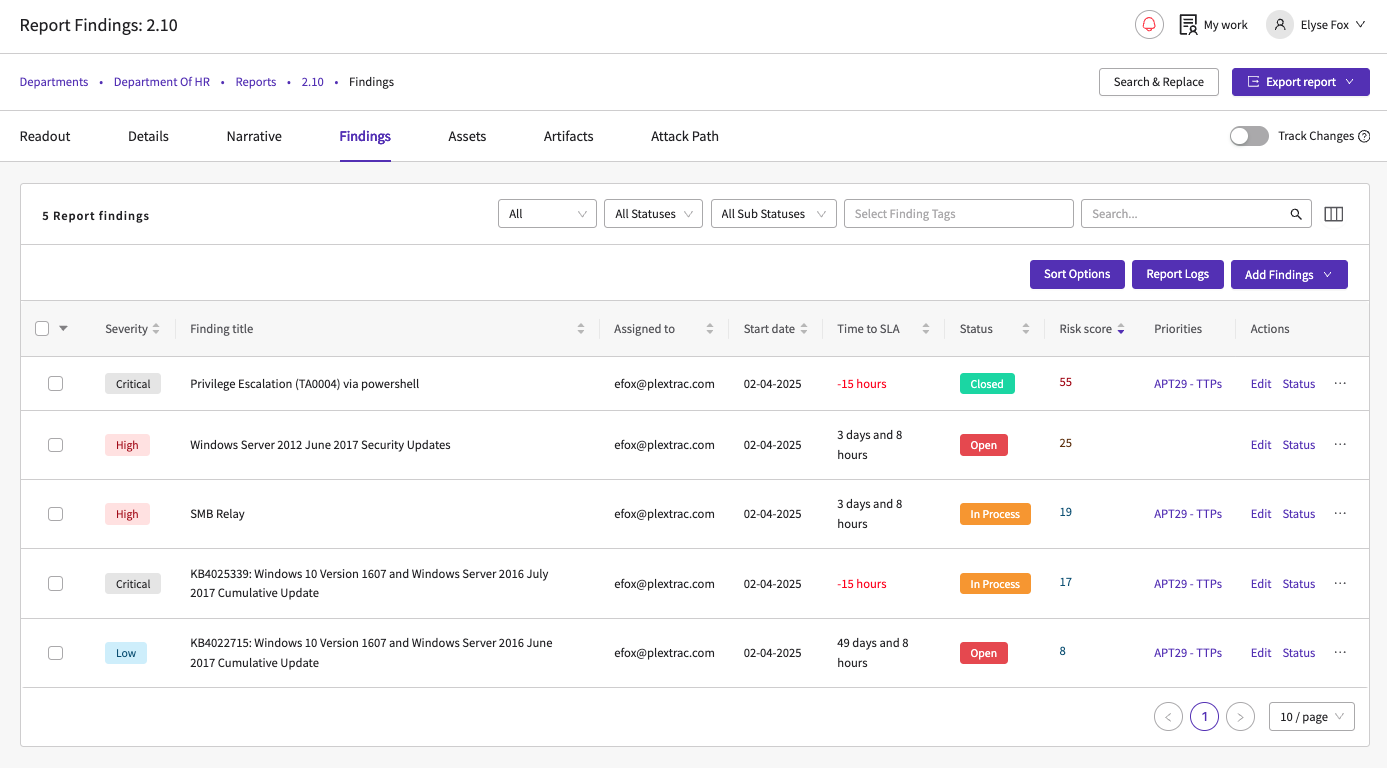The height and width of the screenshot is (768, 1387).
Task: Sort by Risk score column arrows
Action: point(1121,329)
